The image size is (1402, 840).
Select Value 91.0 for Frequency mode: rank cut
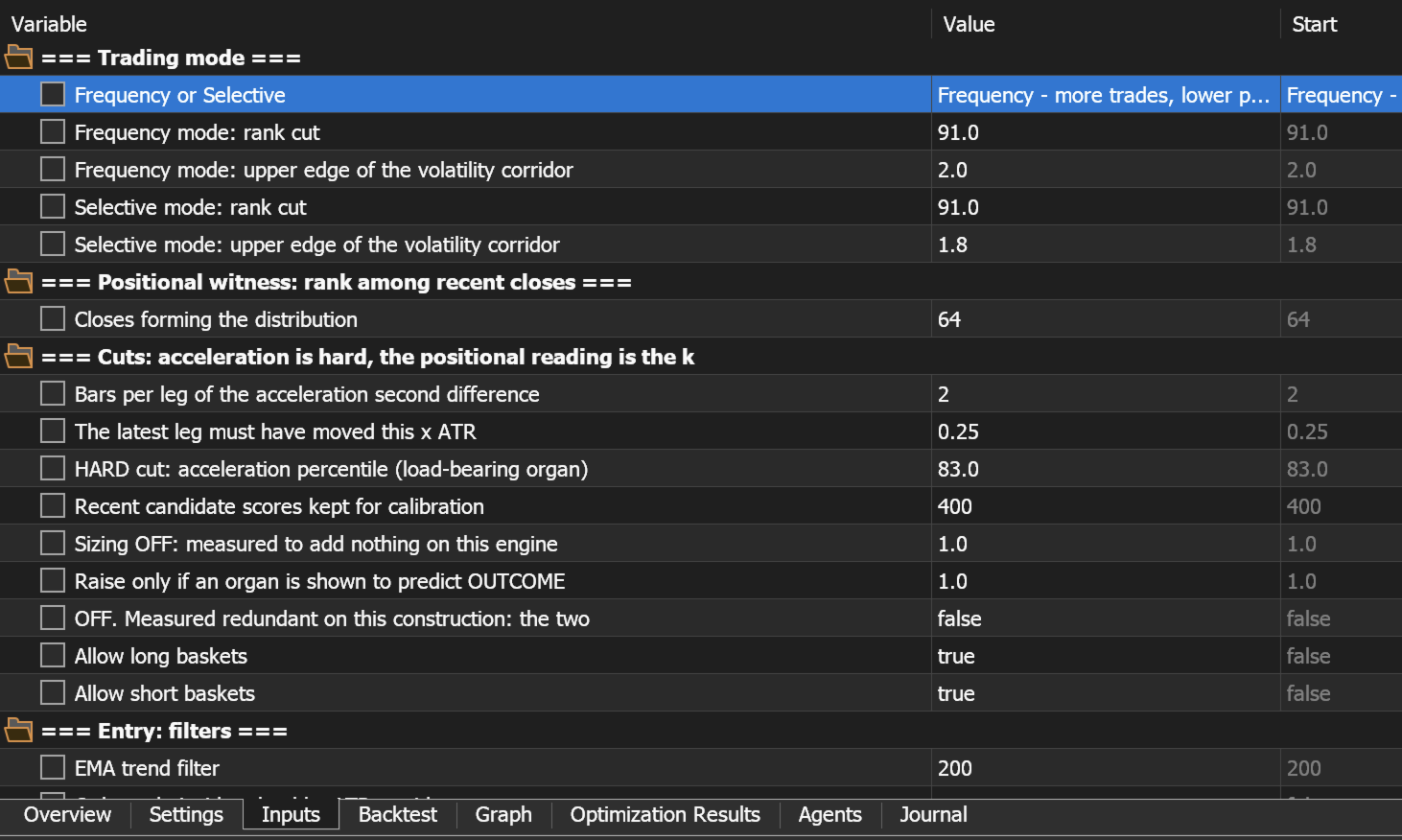pos(1106,132)
